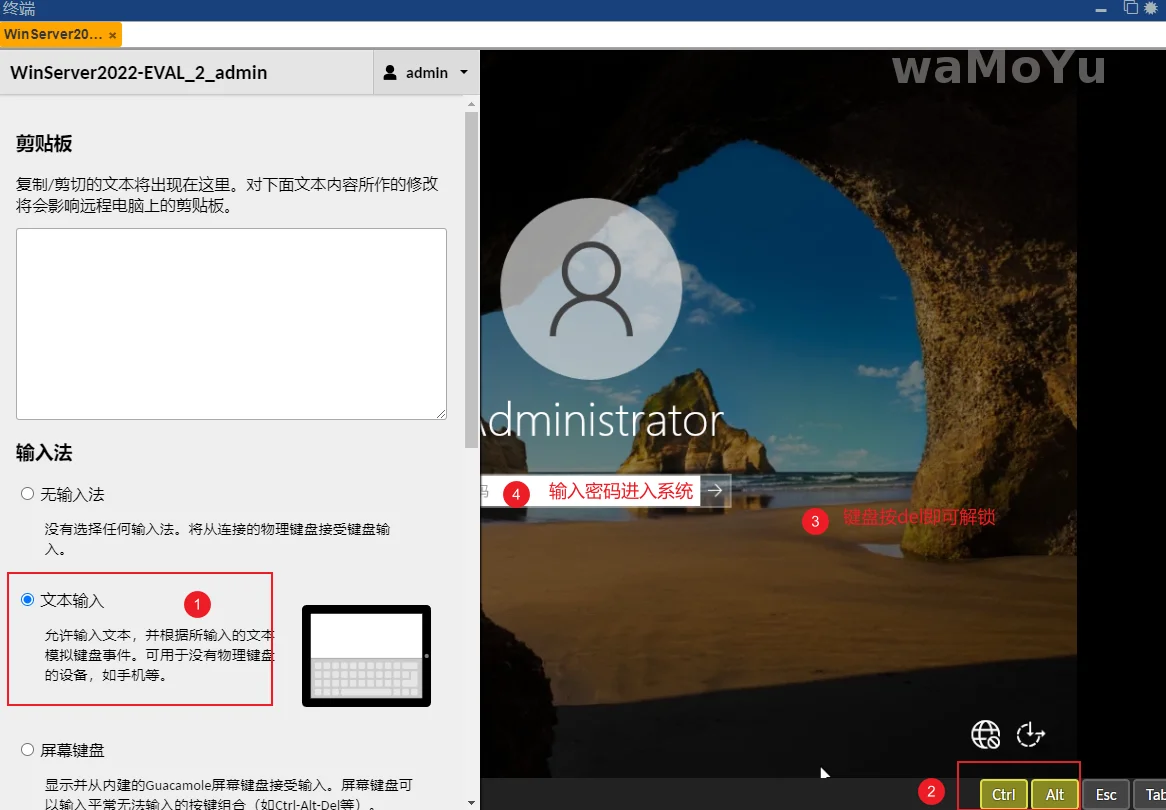This screenshot has width=1166, height=810.
Task: Open the admin user dropdown menu
Action: 426,73
